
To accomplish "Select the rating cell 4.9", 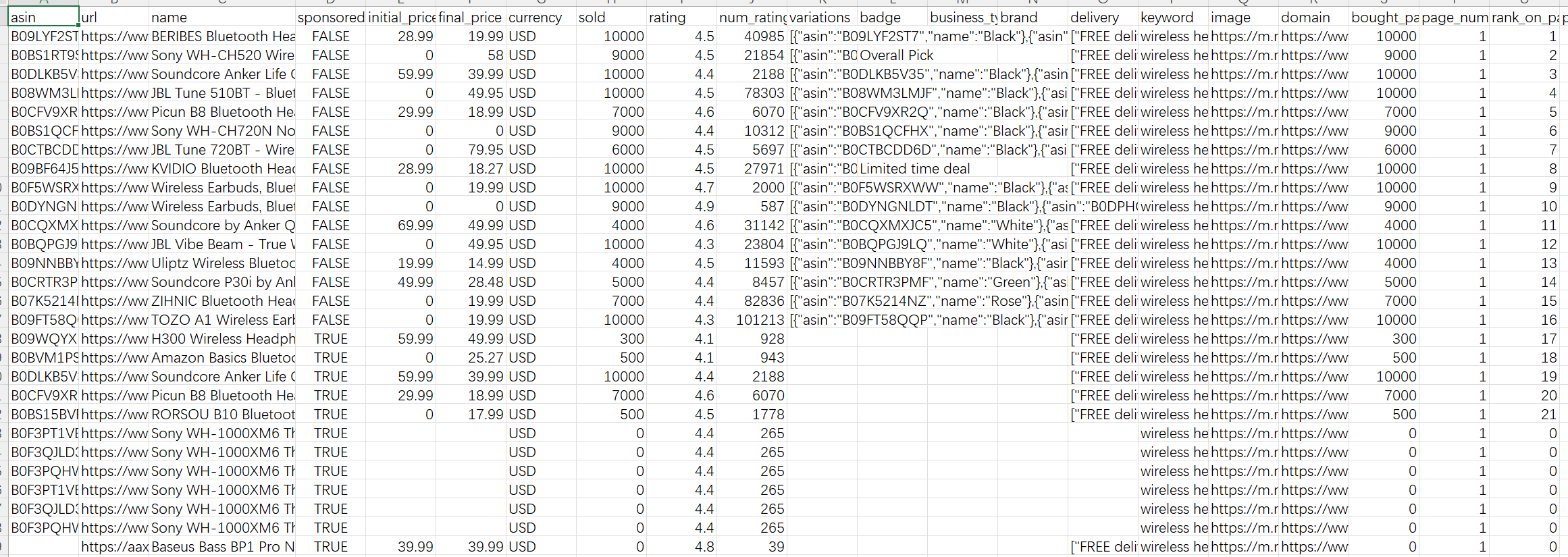I will coord(681,206).
